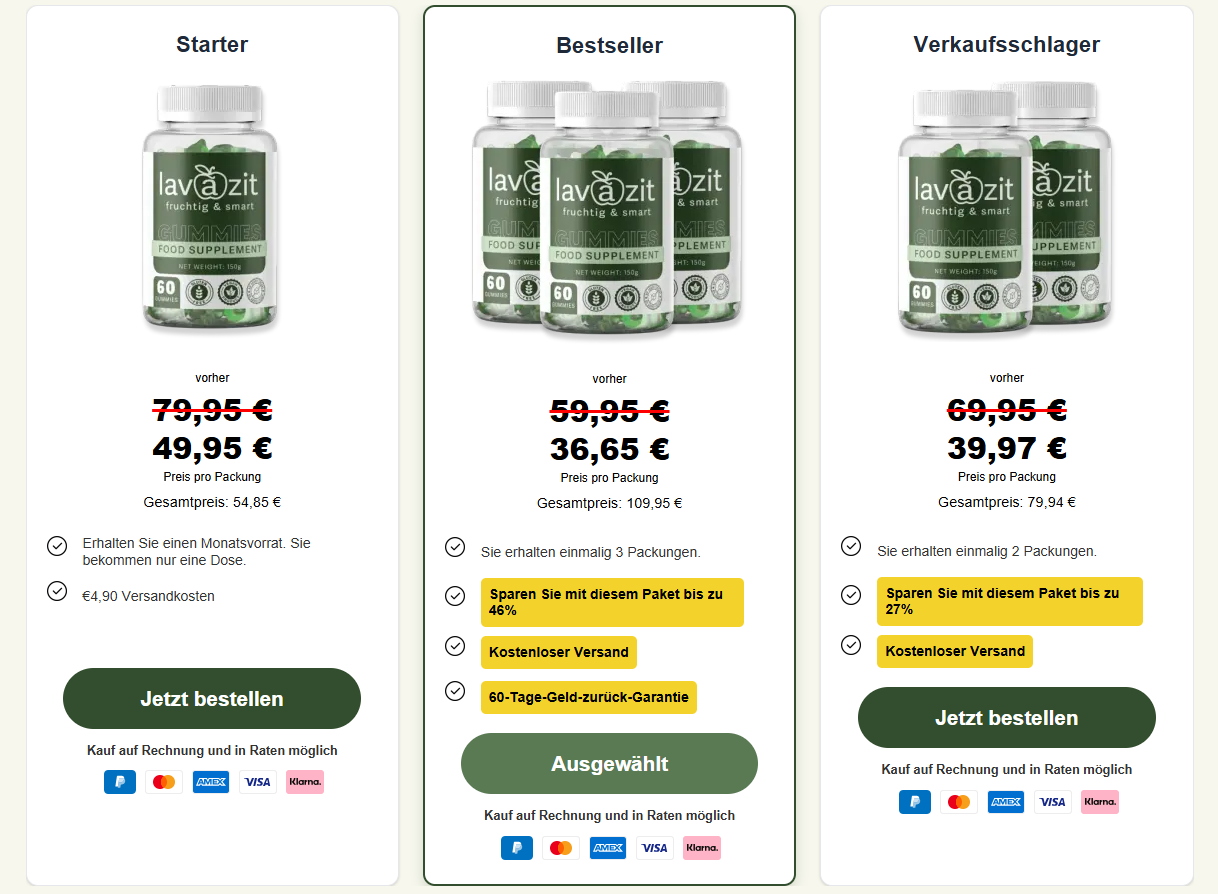Order the Verkaufsschlager package with Jetzt bestellen

[1007, 718]
